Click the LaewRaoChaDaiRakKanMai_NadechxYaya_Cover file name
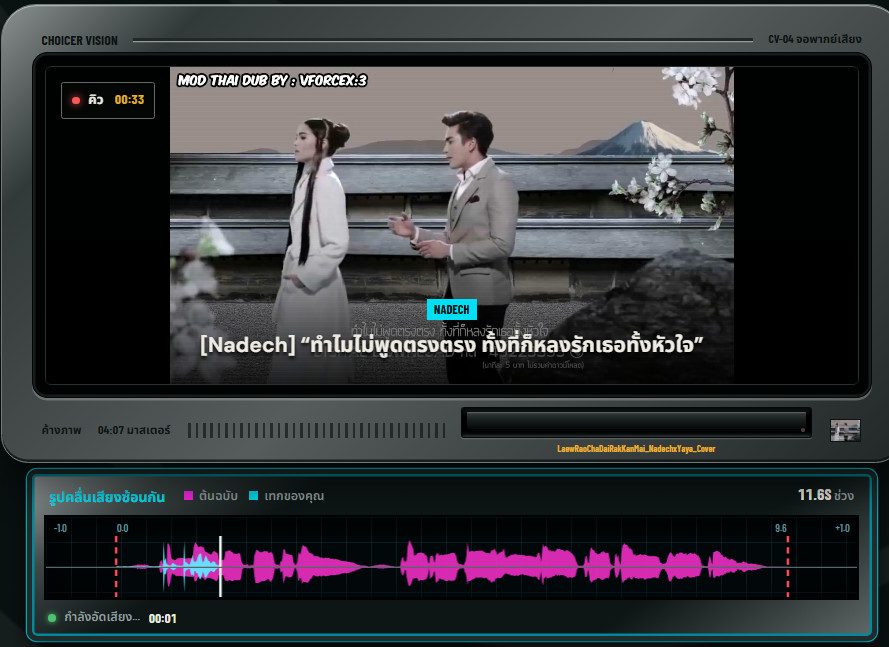 tap(636, 449)
